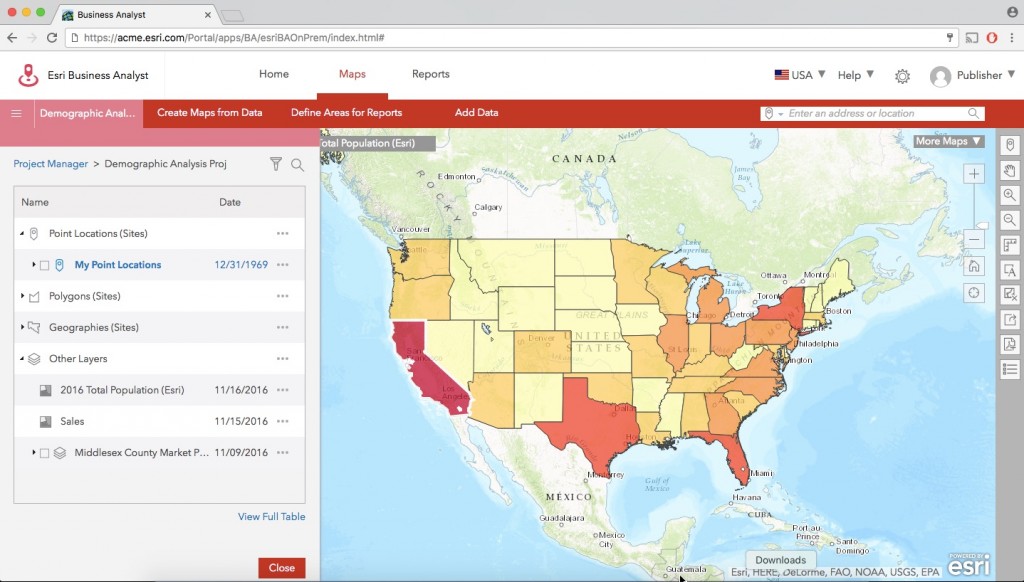Viewport: 1024px width, 582px height.
Task: Click the Downloads bar at the bottom
Action: 780,560
